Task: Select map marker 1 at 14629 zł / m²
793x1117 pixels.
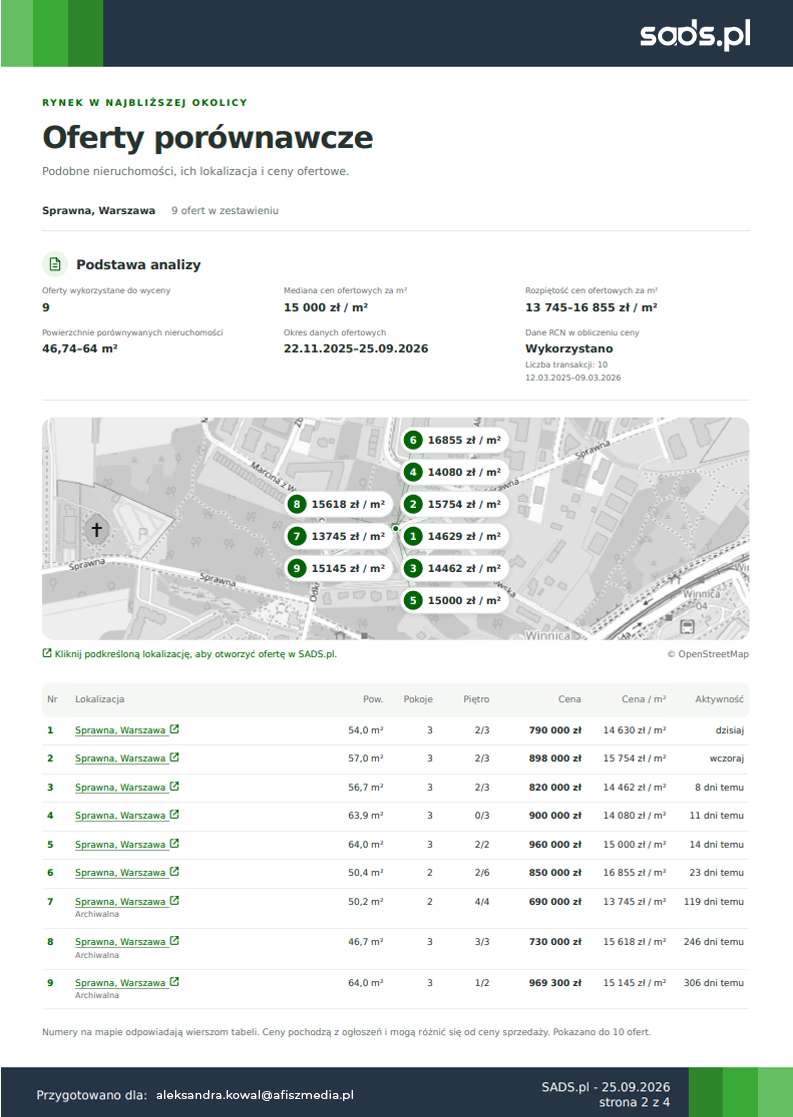Action: coord(454,536)
